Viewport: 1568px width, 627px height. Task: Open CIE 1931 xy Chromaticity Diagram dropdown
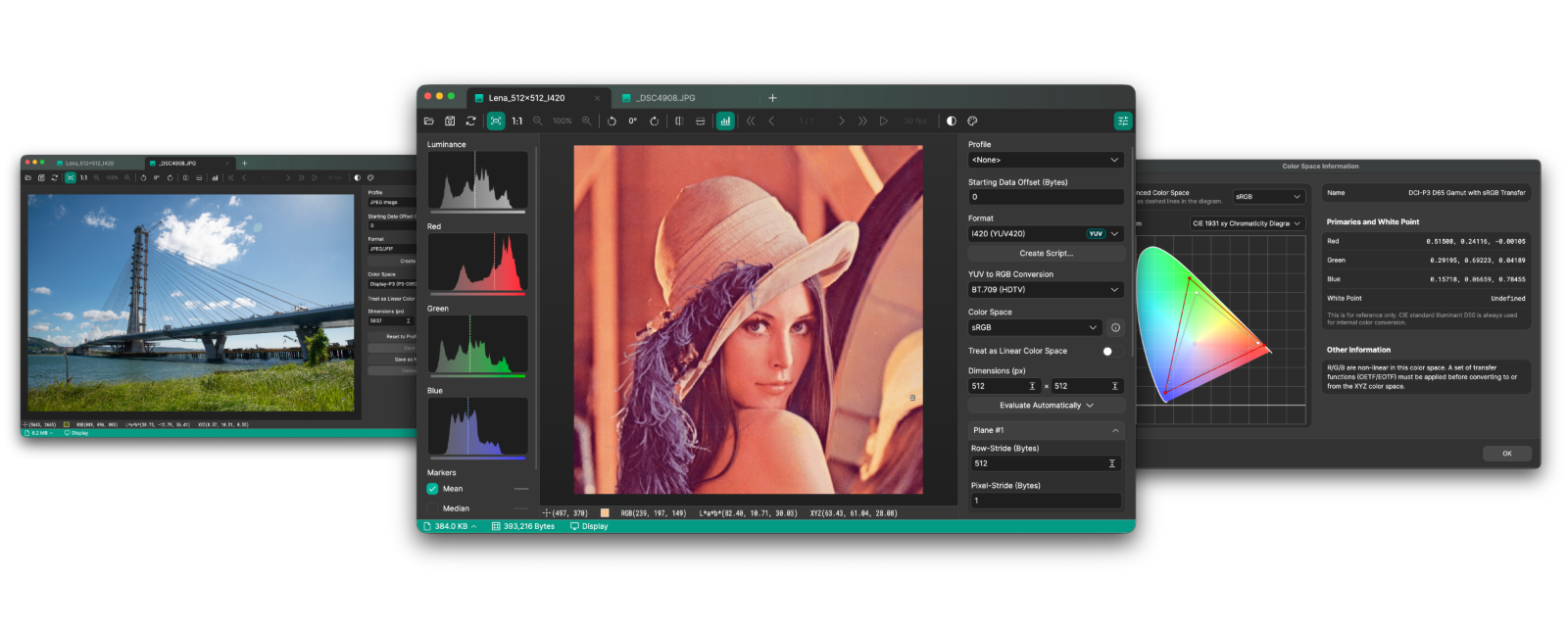point(1247,223)
